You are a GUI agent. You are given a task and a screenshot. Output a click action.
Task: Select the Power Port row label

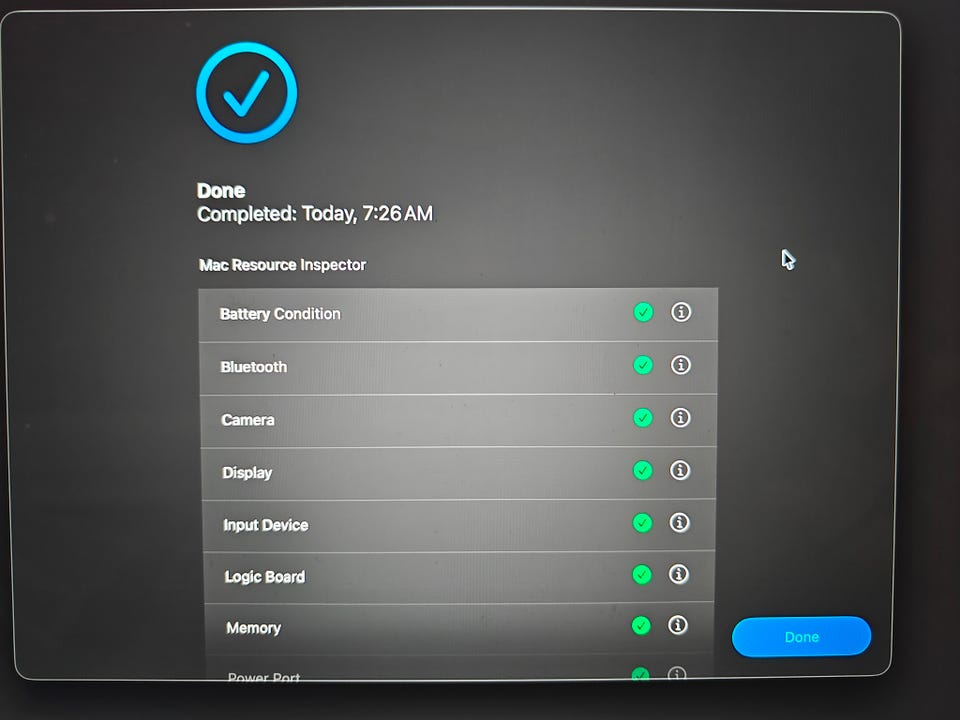(264, 677)
